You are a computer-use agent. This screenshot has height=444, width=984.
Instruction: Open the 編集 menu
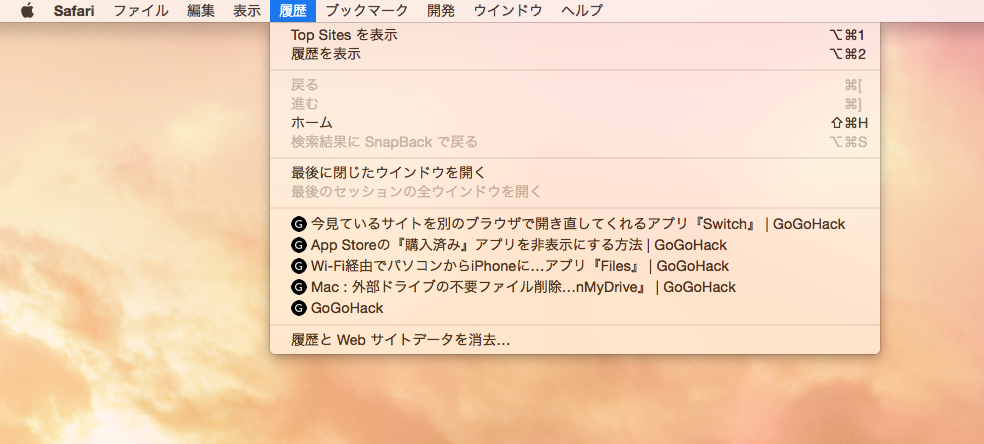pos(201,11)
